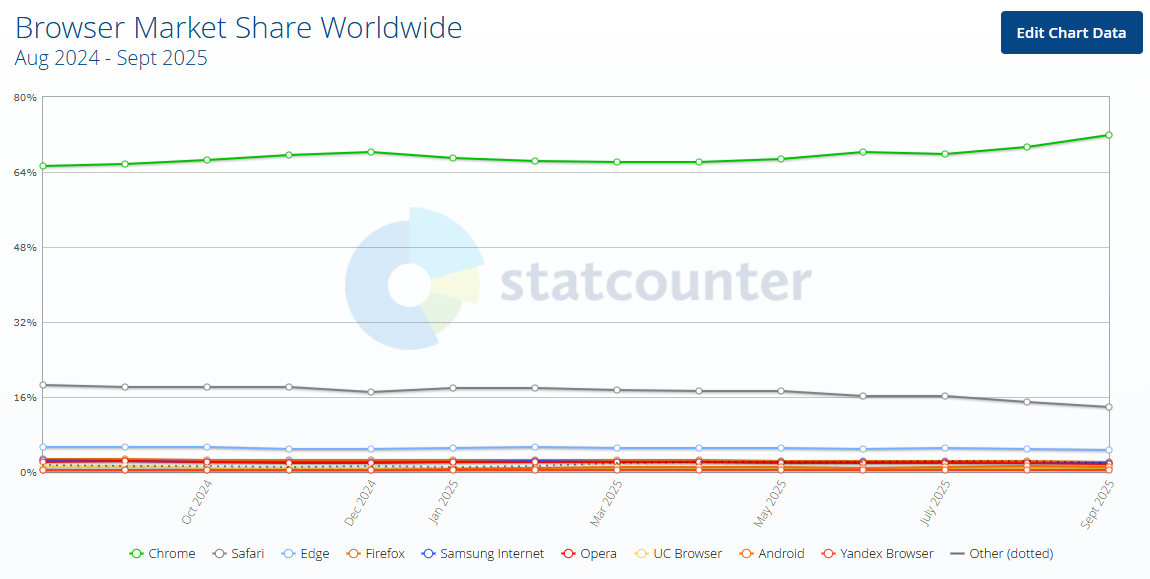Click the blue Edge legend icon
The height and width of the screenshot is (579, 1150).
(286, 553)
